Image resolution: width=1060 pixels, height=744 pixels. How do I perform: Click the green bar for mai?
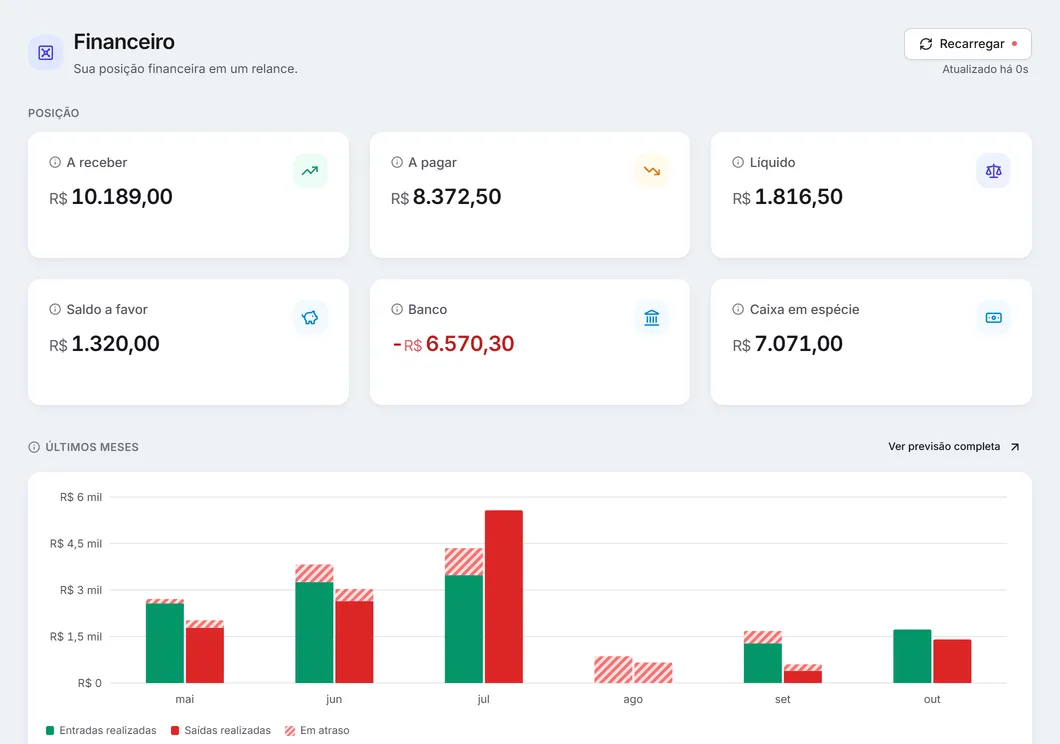tap(165, 643)
